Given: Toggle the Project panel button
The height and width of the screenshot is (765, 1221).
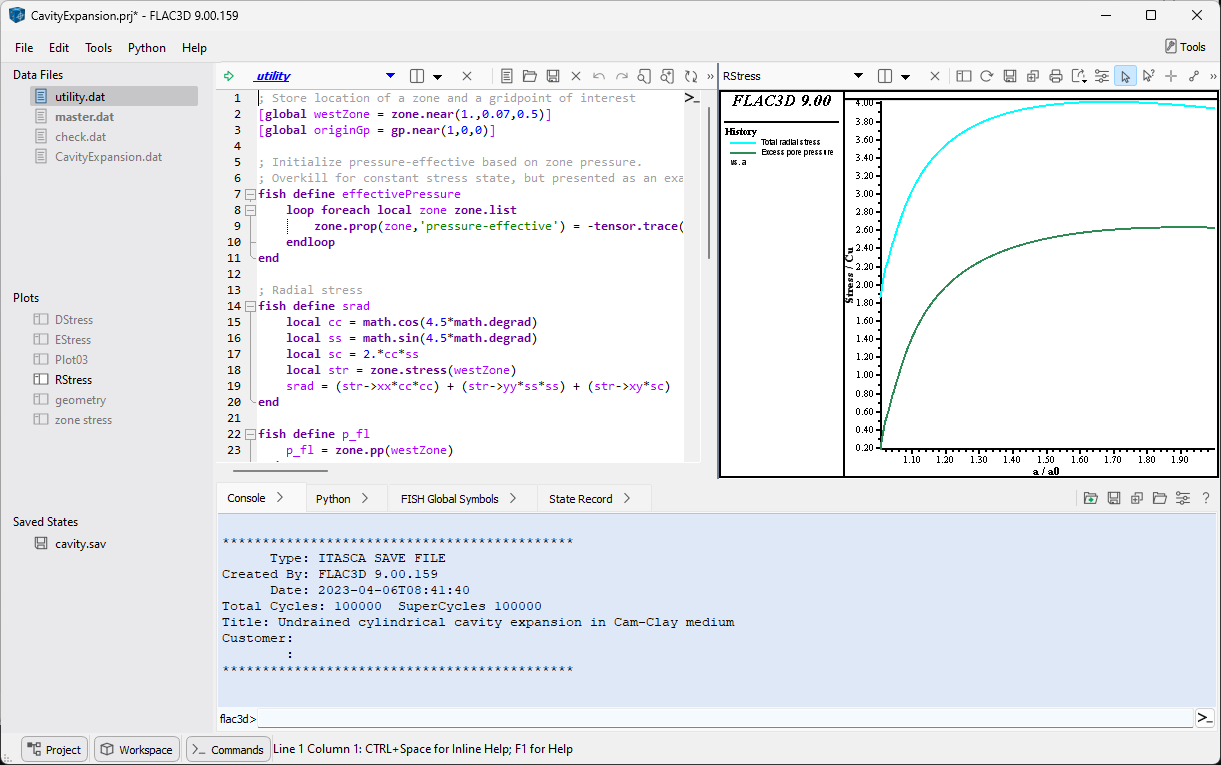Looking at the screenshot, I should 55,749.
